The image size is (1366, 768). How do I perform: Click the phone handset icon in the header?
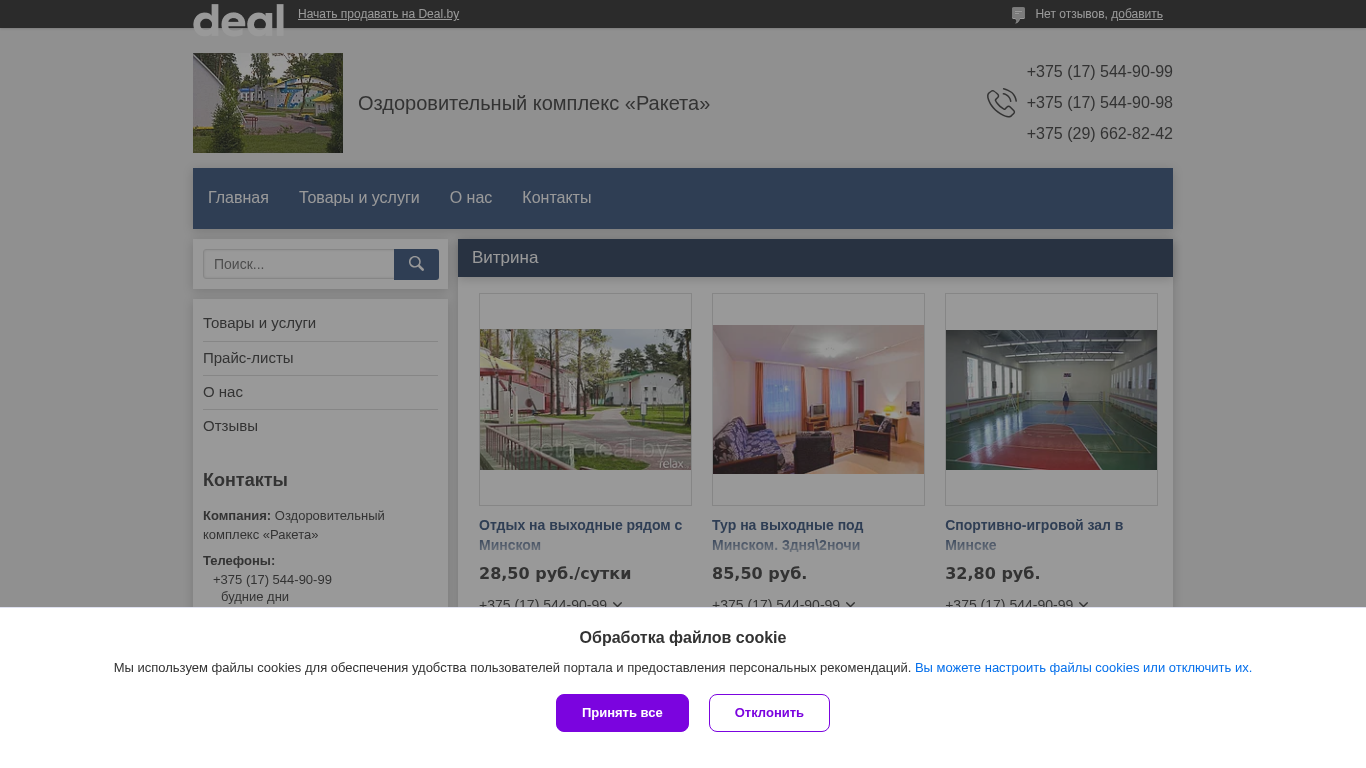(x=1002, y=103)
